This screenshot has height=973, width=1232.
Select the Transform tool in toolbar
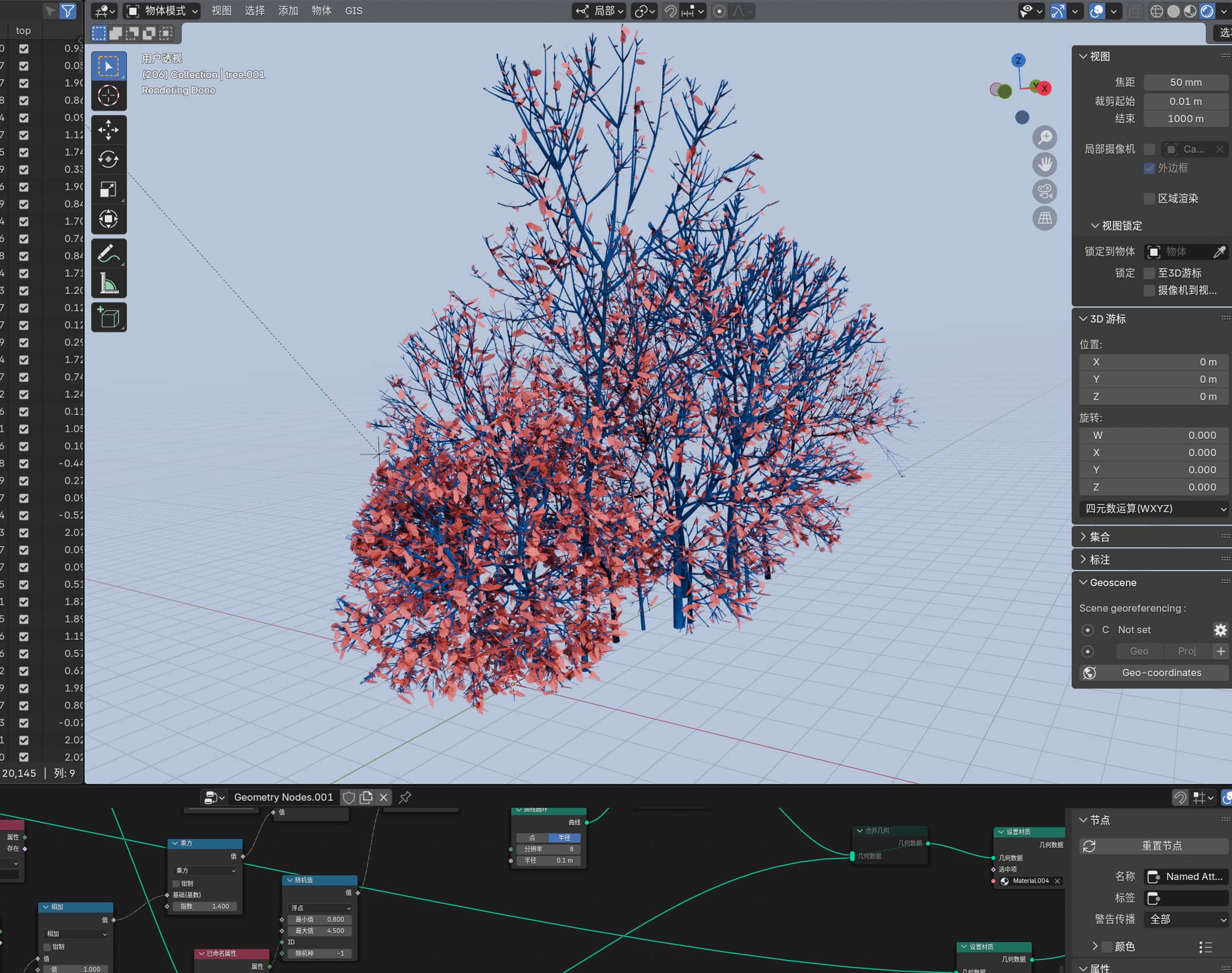click(108, 218)
